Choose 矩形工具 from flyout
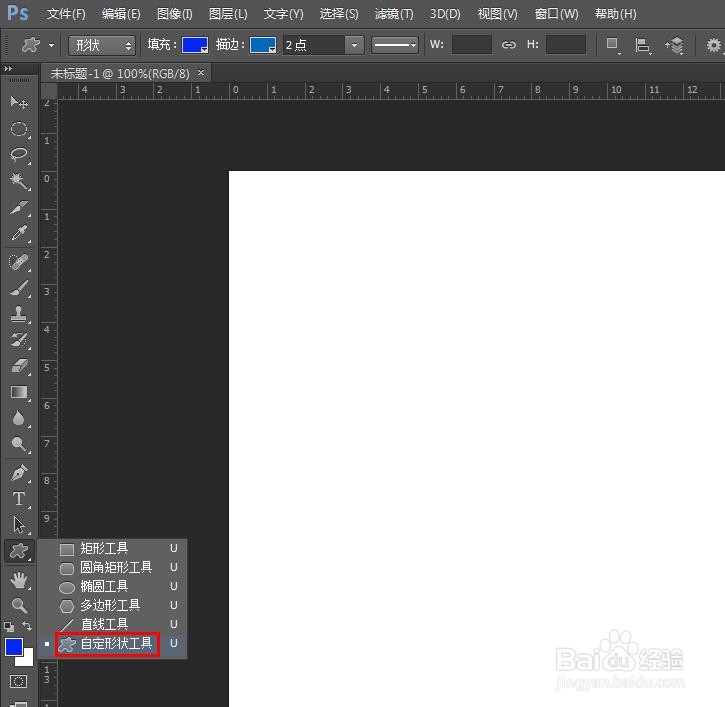This screenshot has height=707, width=725. point(112,548)
